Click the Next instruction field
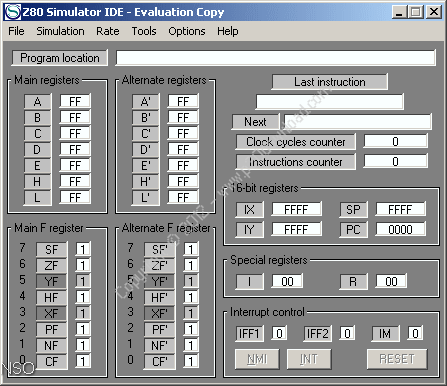 tap(358, 122)
